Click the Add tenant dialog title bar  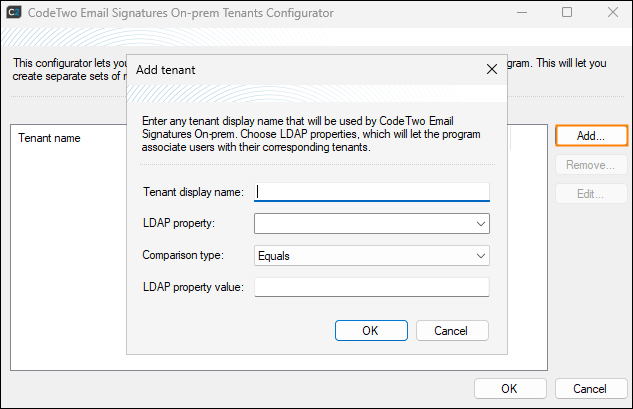coord(300,70)
